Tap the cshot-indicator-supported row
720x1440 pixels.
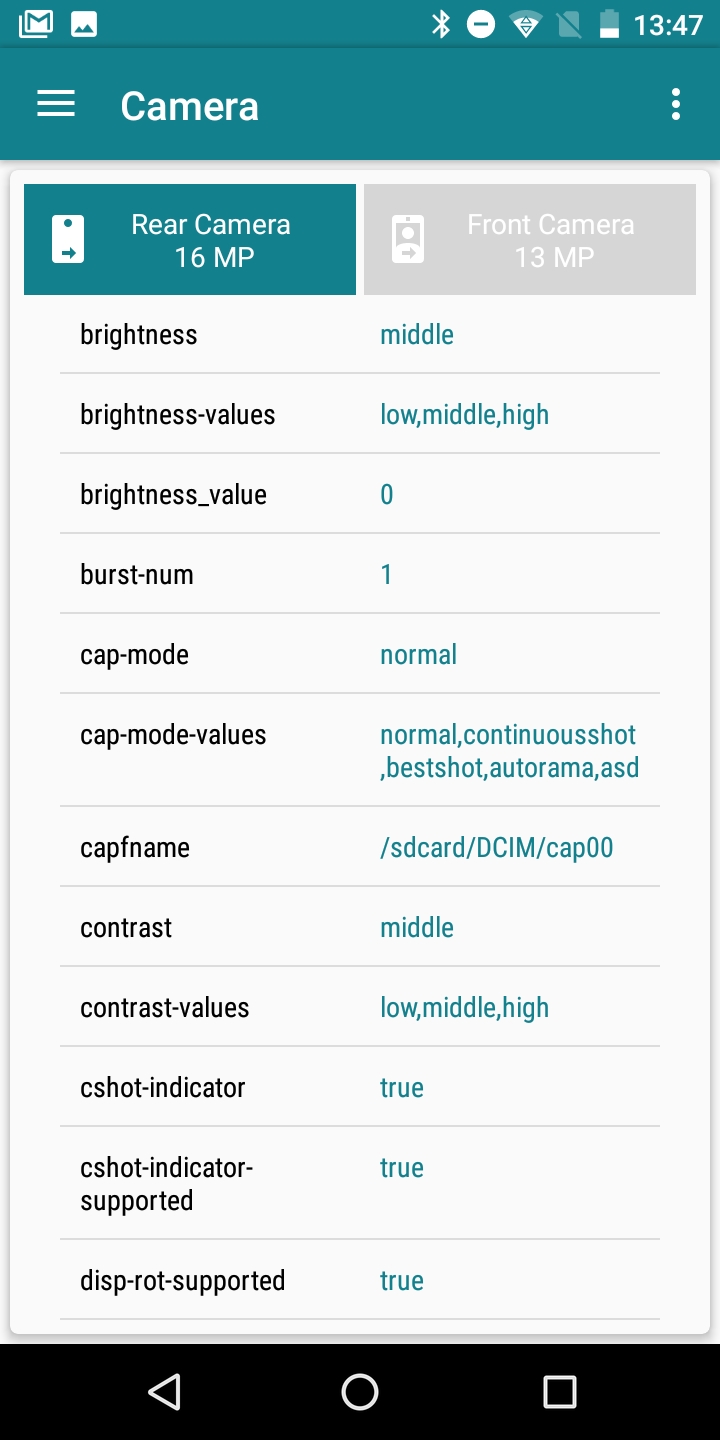pos(359,1184)
